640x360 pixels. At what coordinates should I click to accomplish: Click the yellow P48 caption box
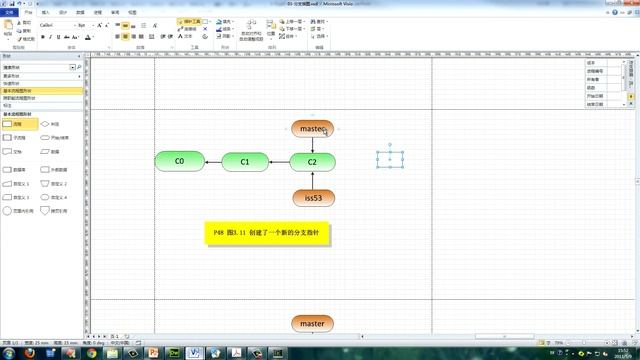267,233
